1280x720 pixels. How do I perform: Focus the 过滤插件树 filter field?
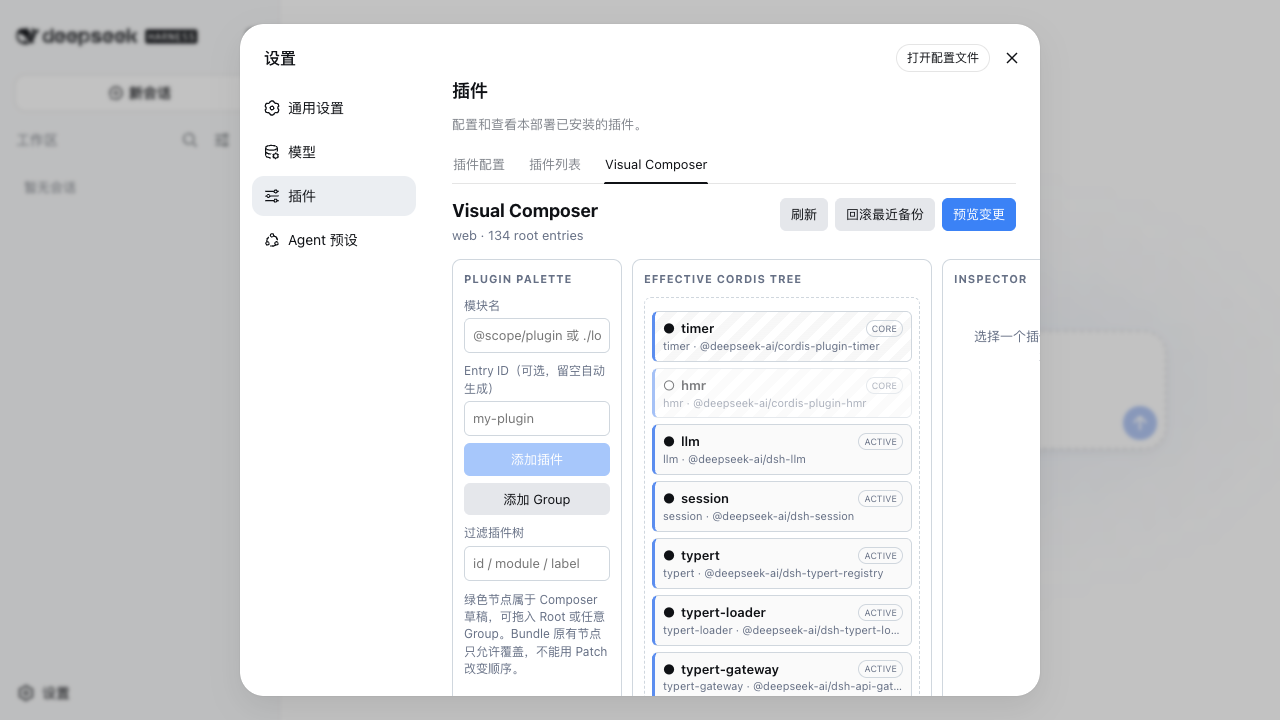(x=537, y=563)
